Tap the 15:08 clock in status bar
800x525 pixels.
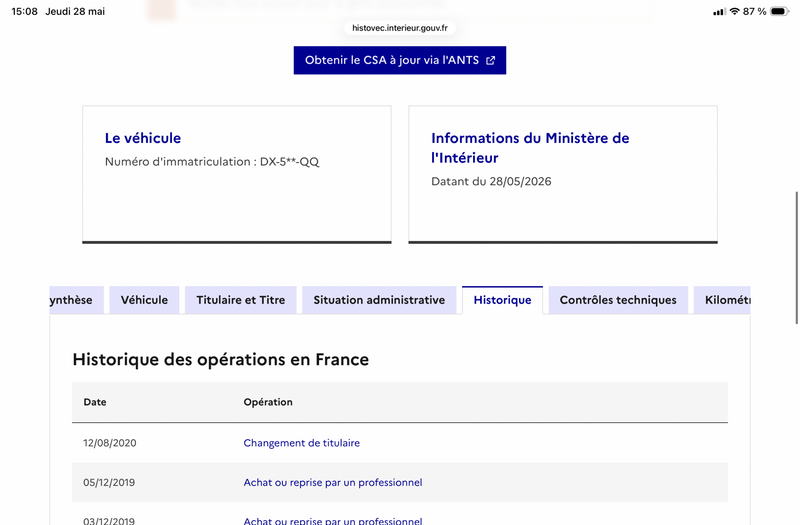24,11
